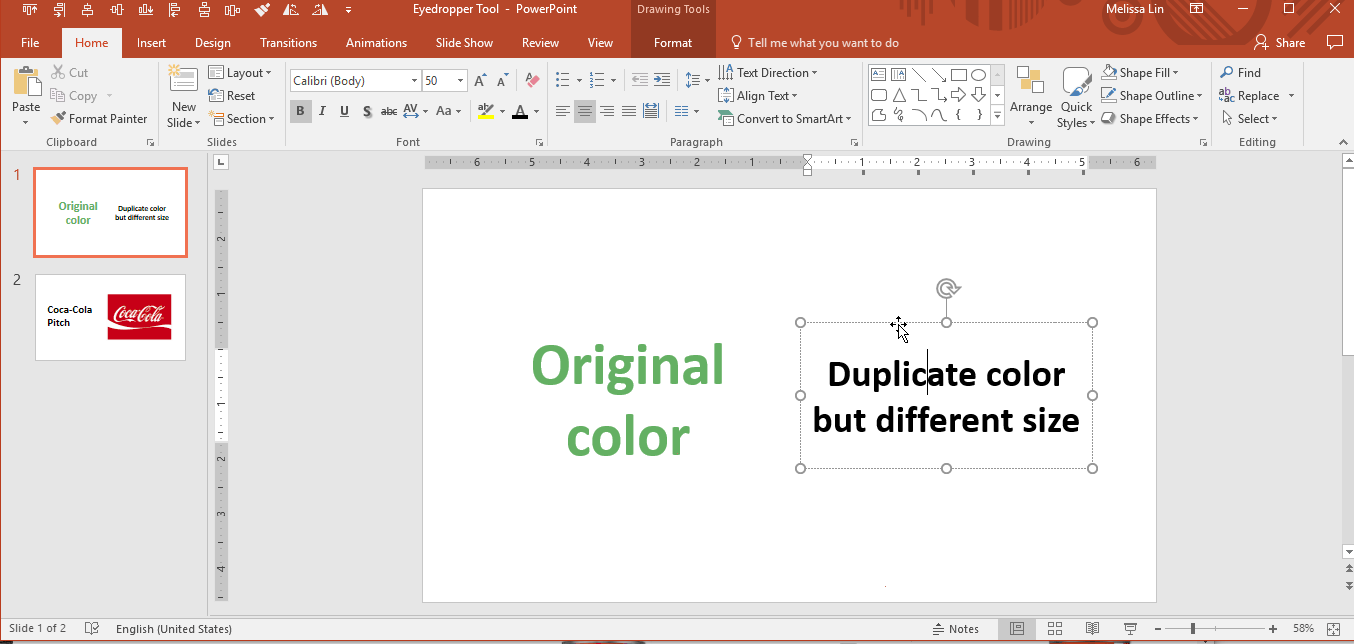
Task: Enable center text alignment
Action: [585, 111]
